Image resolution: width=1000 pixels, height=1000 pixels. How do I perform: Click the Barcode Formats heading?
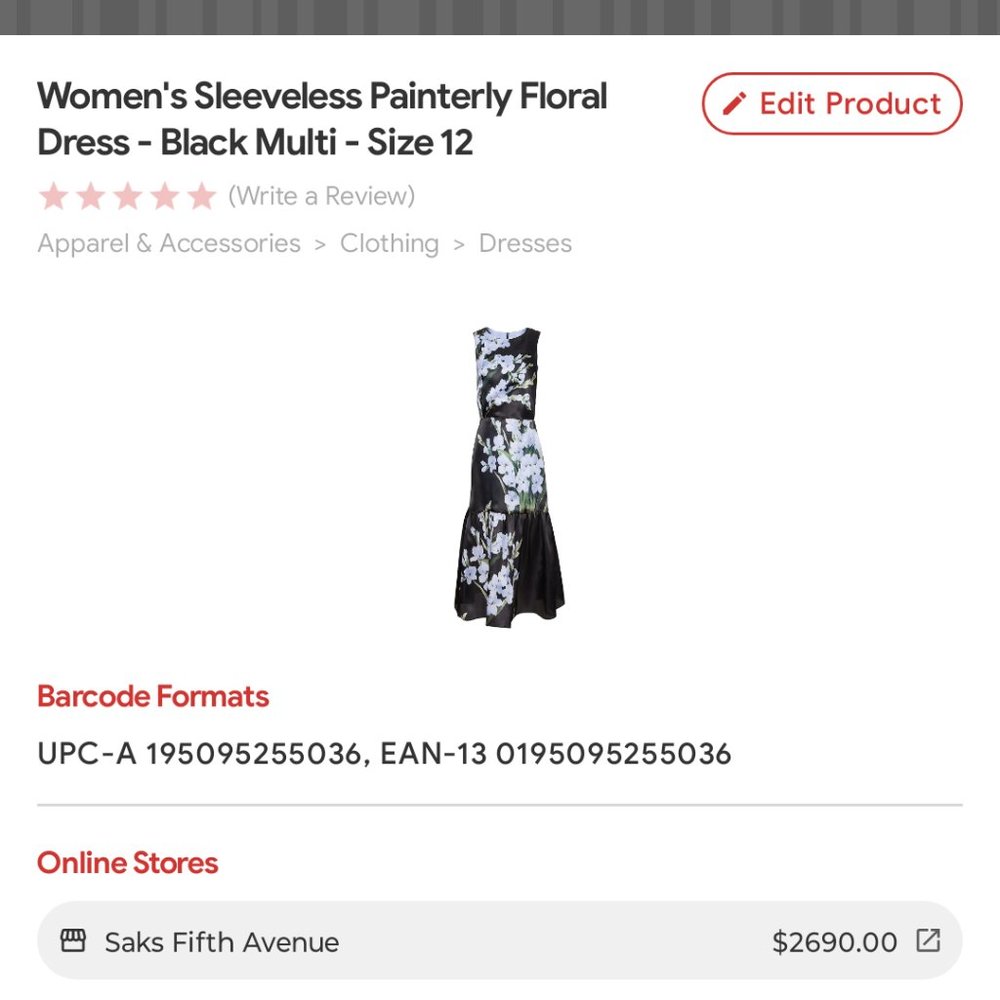pyautogui.click(x=153, y=696)
